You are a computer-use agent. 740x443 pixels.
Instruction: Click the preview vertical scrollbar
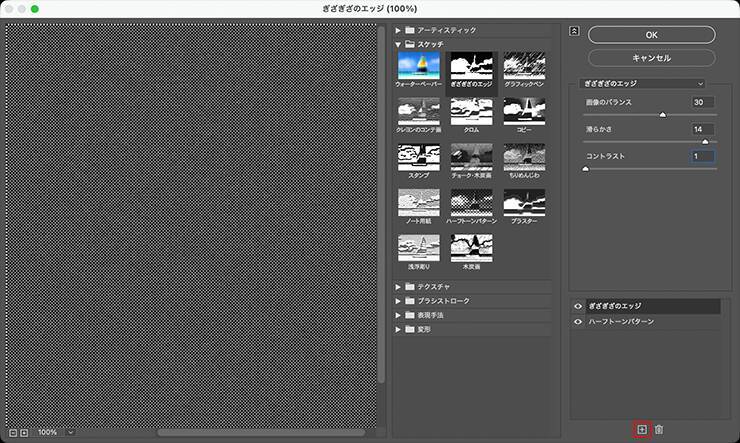coord(381,204)
